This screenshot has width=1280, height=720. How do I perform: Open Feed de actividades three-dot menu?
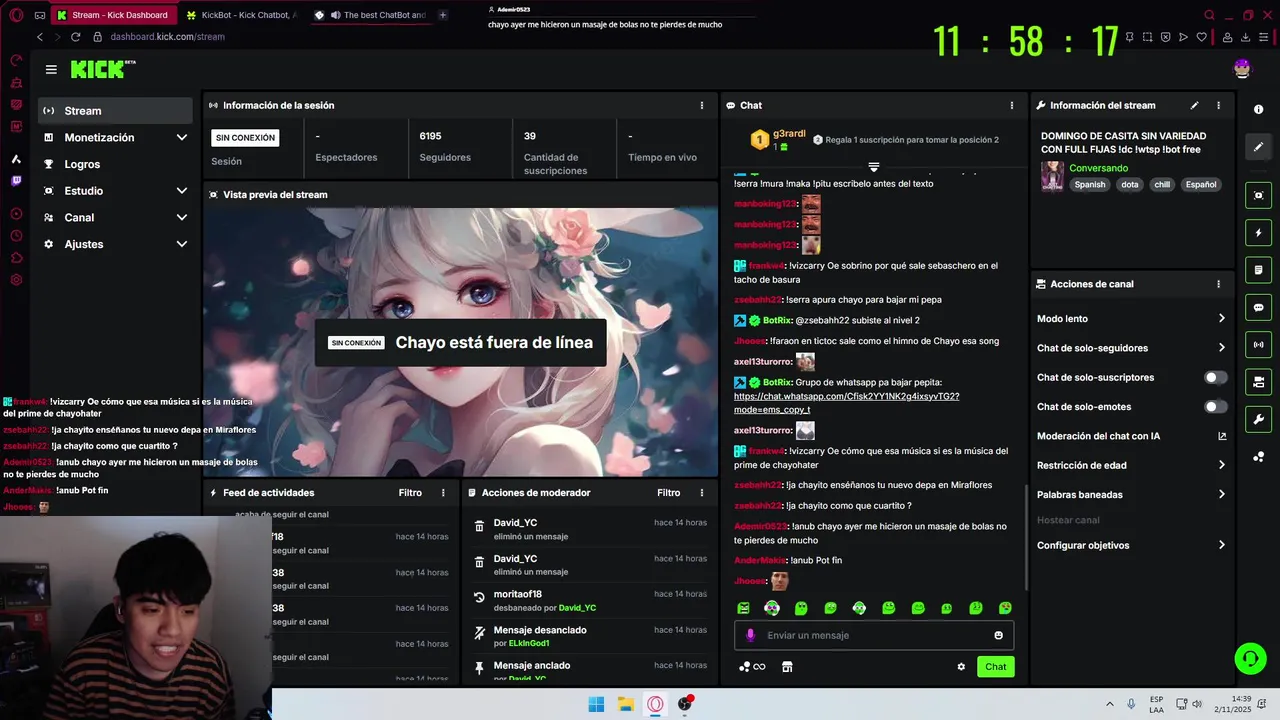point(443,493)
